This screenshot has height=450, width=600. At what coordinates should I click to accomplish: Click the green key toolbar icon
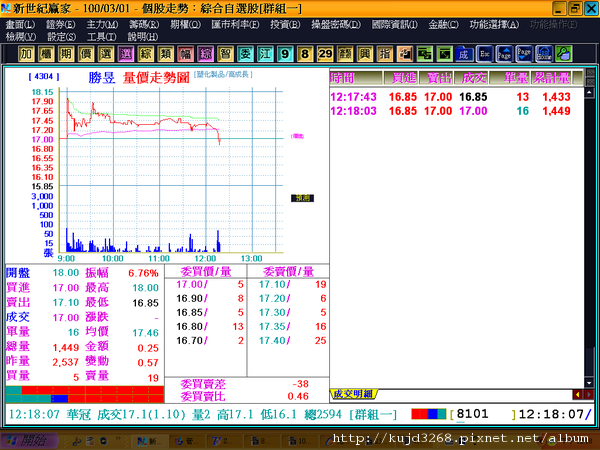(x=564, y=54)
